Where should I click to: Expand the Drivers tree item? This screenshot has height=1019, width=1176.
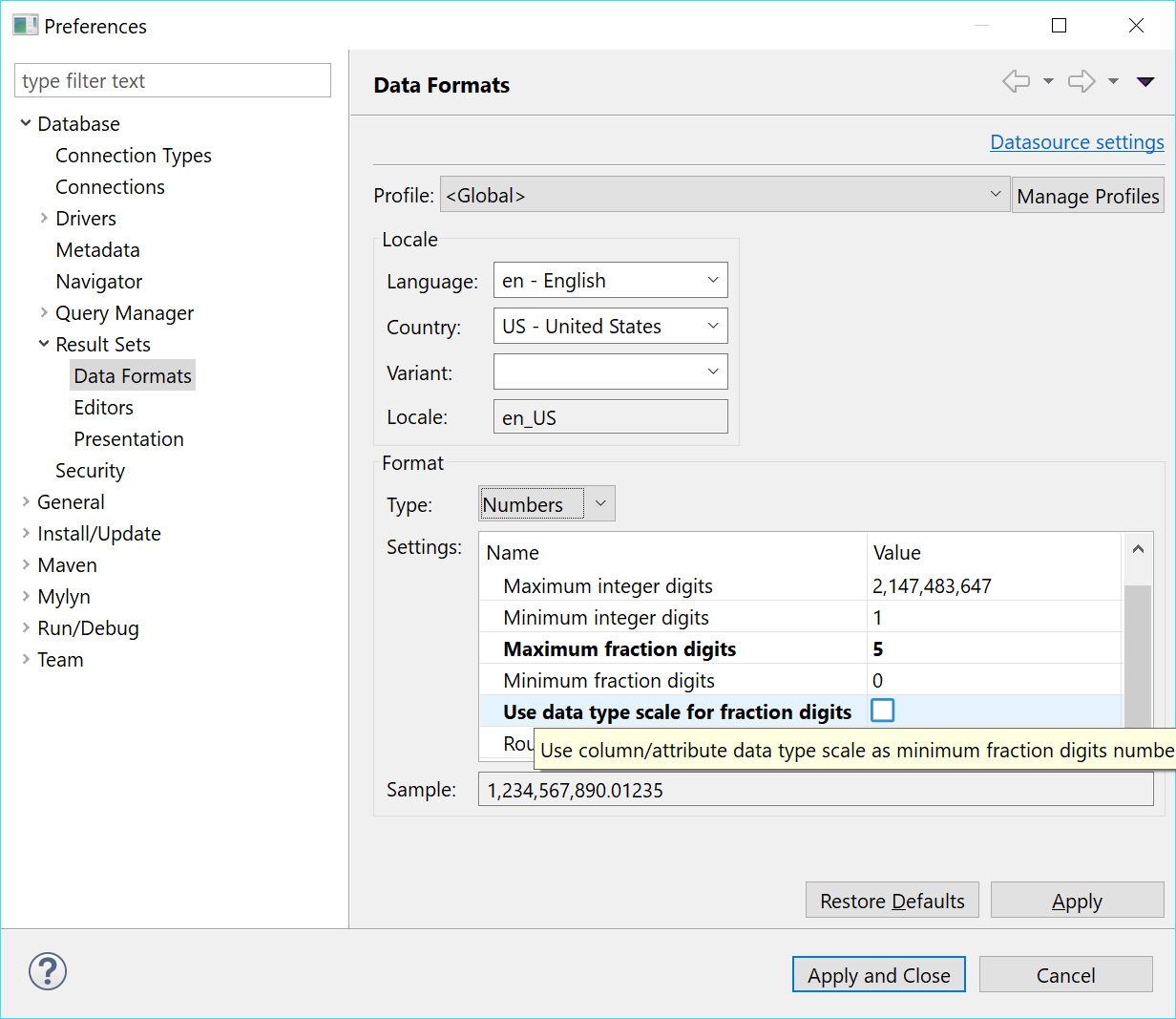click(x=43, y=218)
